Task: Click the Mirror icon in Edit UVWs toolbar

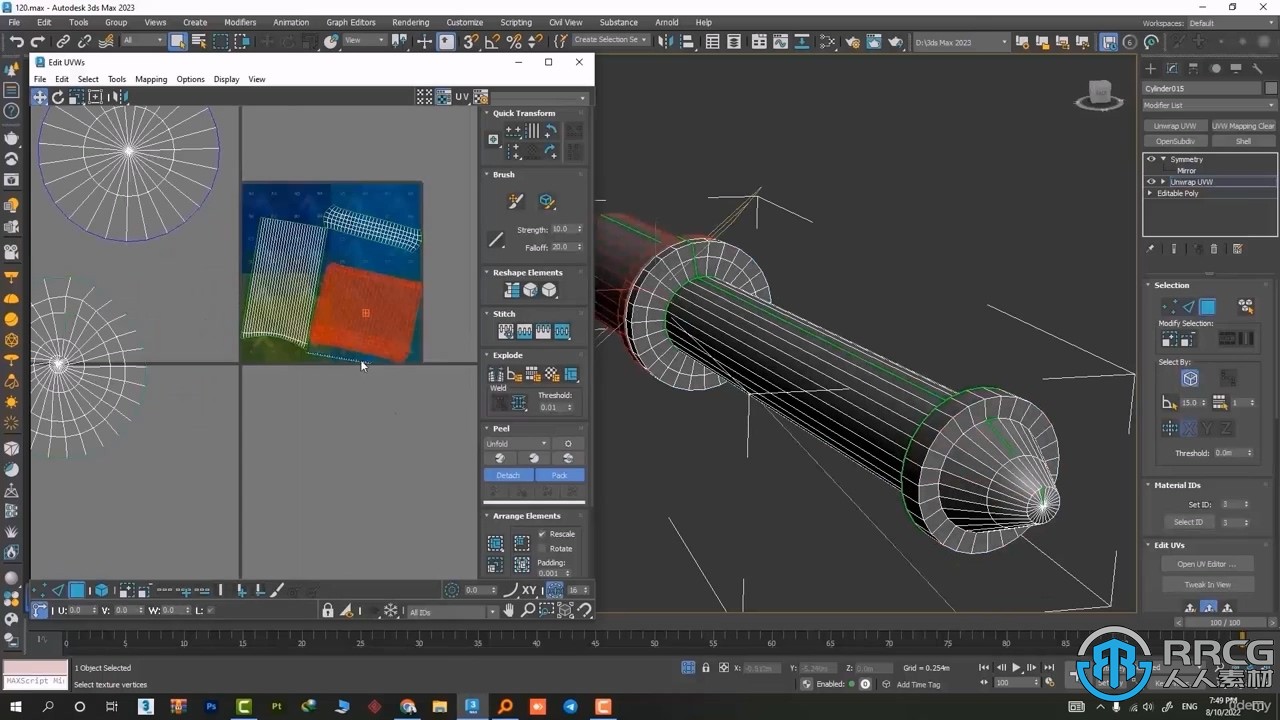Action: 117,97
